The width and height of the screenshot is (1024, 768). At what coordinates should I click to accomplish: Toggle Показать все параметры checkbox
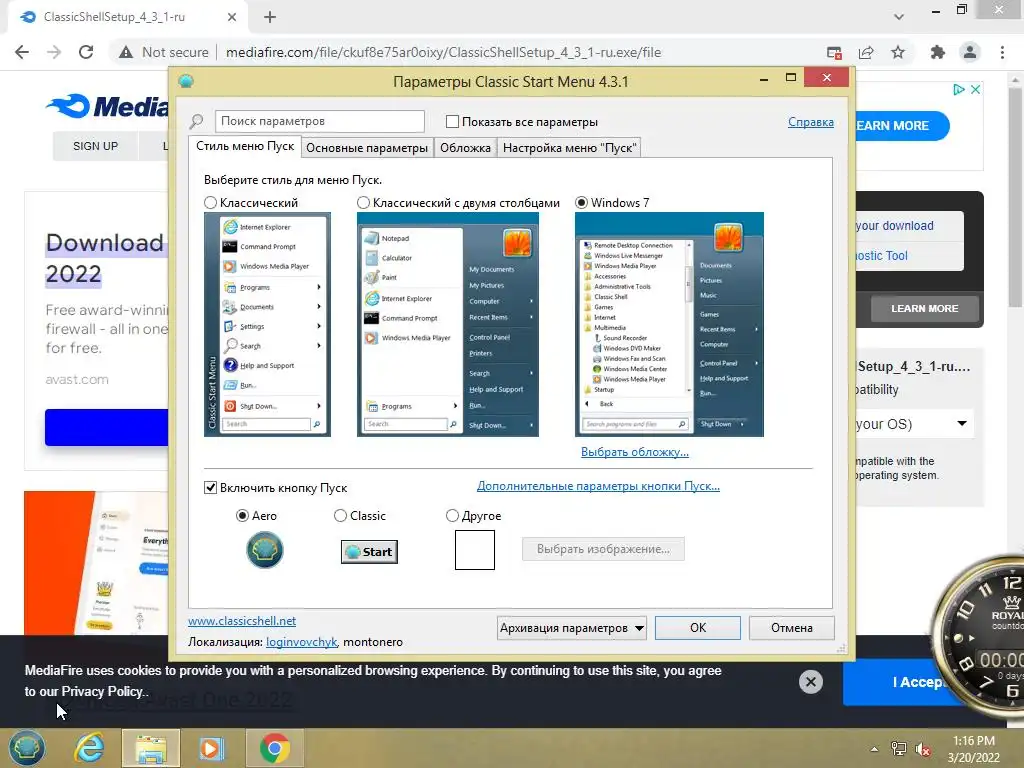[452, 121]
